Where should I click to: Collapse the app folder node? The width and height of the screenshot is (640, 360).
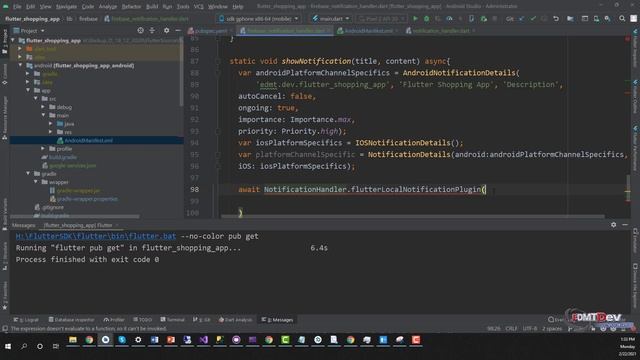(29, 90)
